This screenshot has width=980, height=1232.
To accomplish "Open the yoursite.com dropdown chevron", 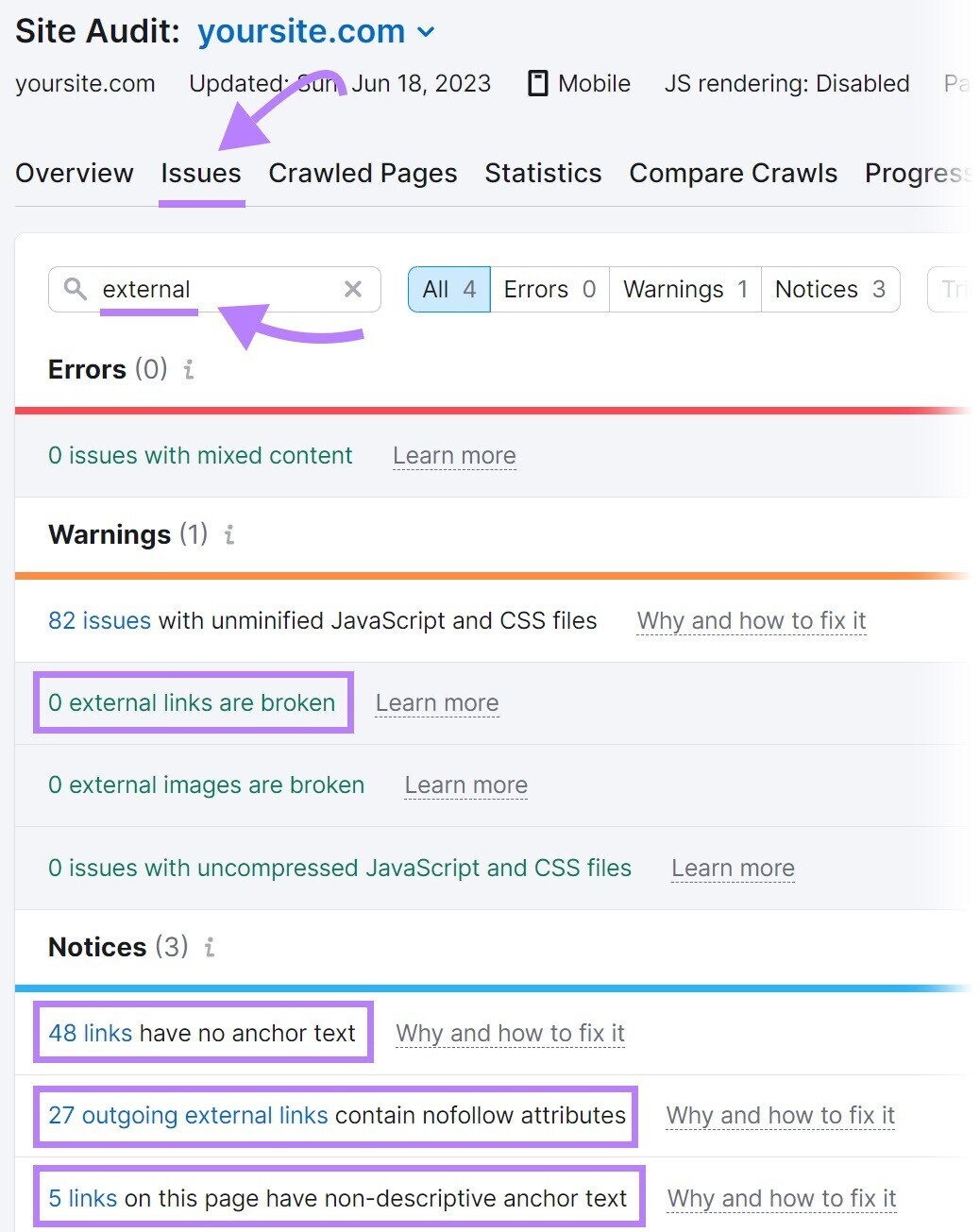I will coord(426,31).
